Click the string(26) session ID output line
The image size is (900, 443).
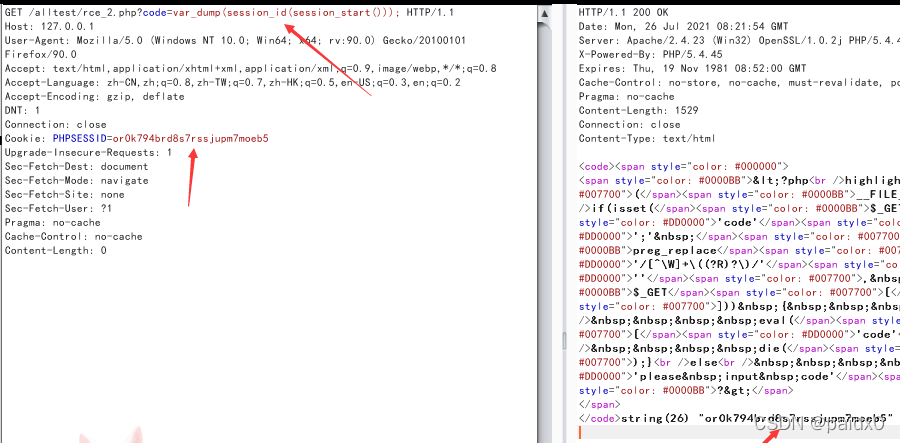click(x=738, y=418)
